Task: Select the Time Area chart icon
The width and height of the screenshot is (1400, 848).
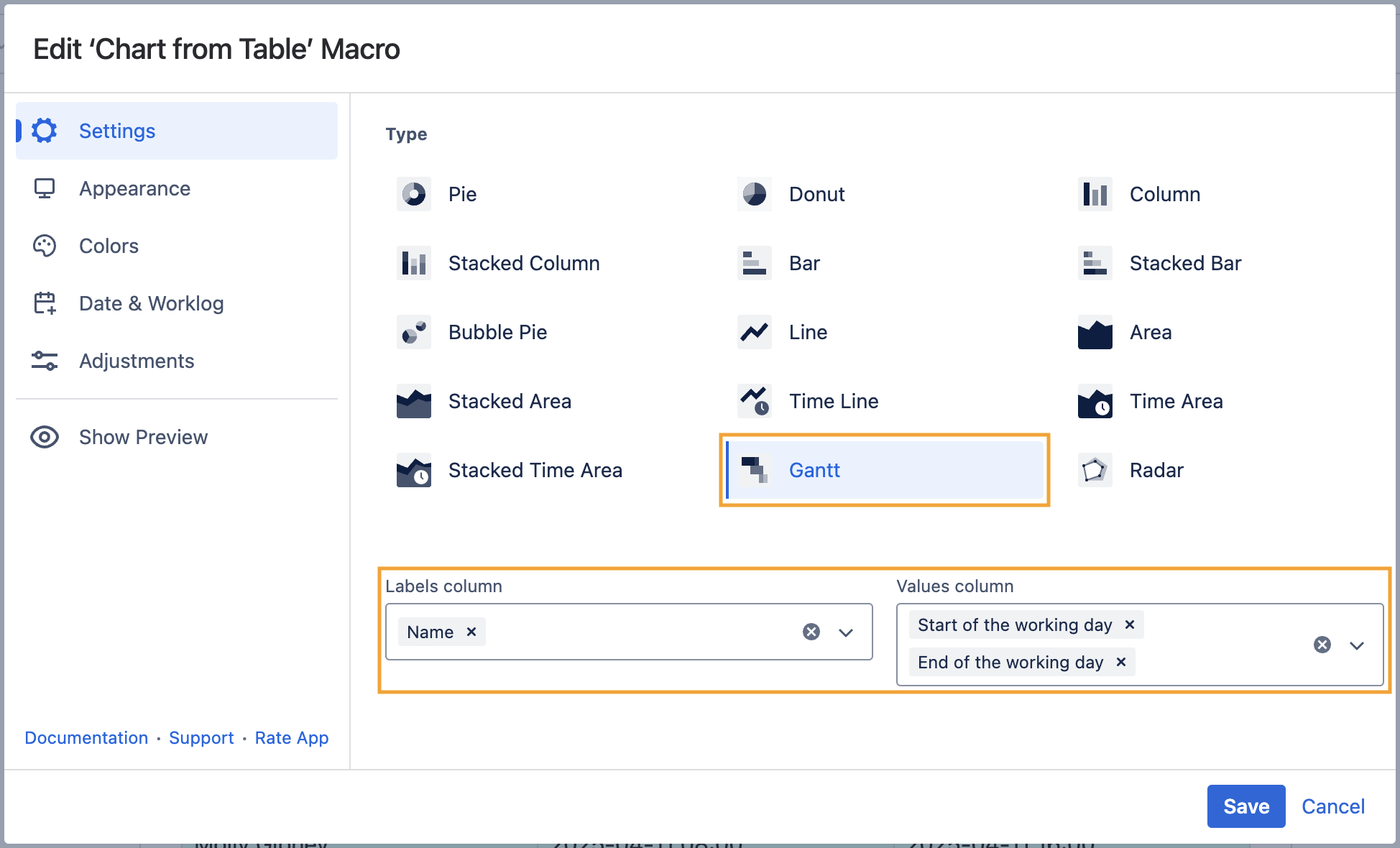Action: [x=1095, y=401]
